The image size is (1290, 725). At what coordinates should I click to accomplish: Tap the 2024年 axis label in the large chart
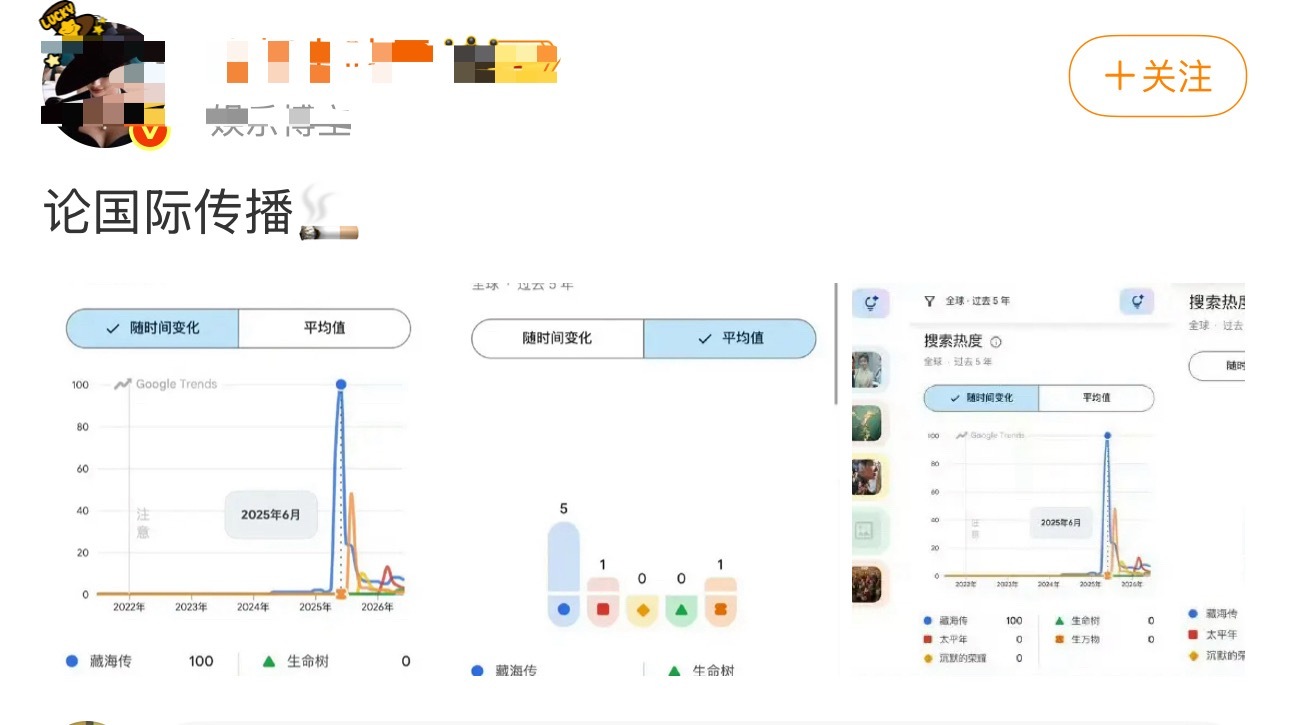253,606
